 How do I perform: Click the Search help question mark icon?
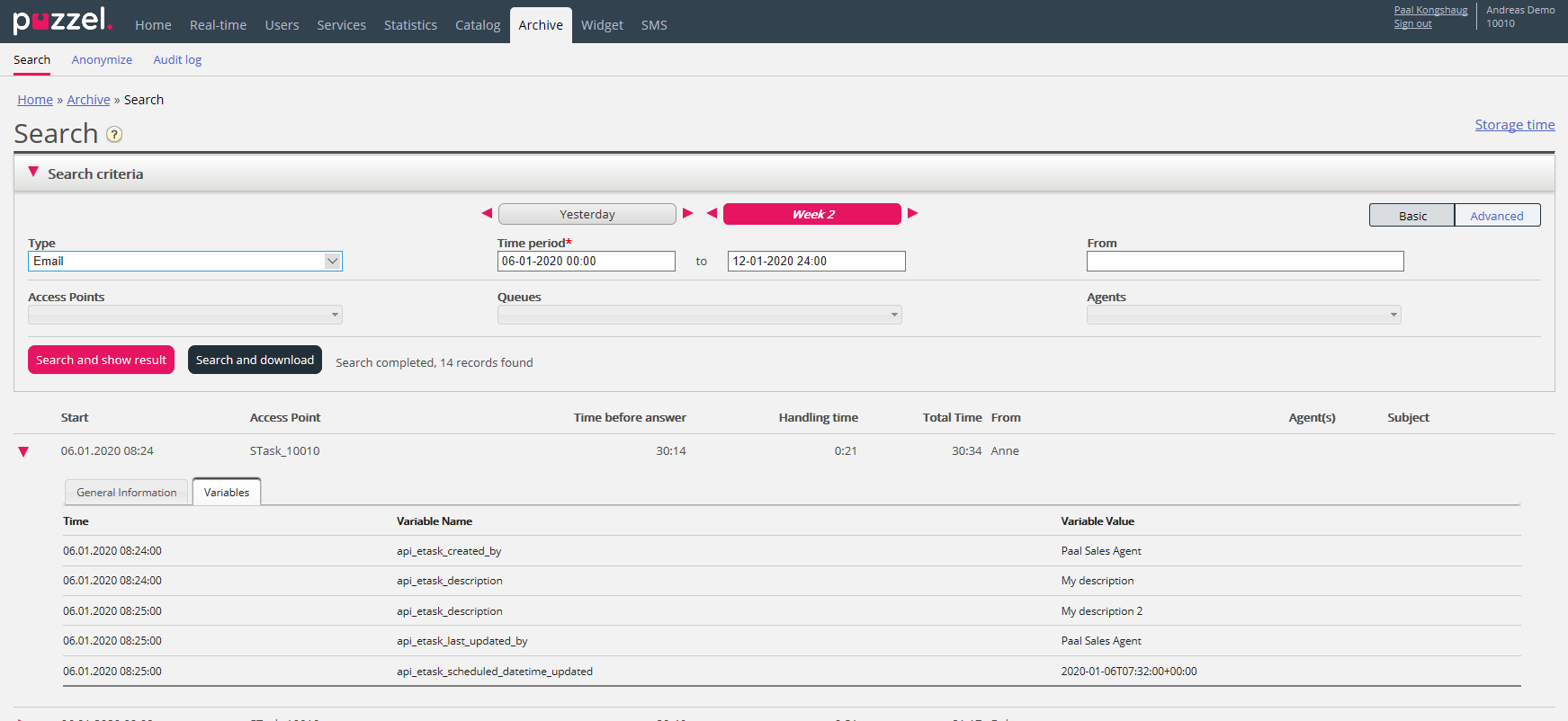click(x=114, y=135)
